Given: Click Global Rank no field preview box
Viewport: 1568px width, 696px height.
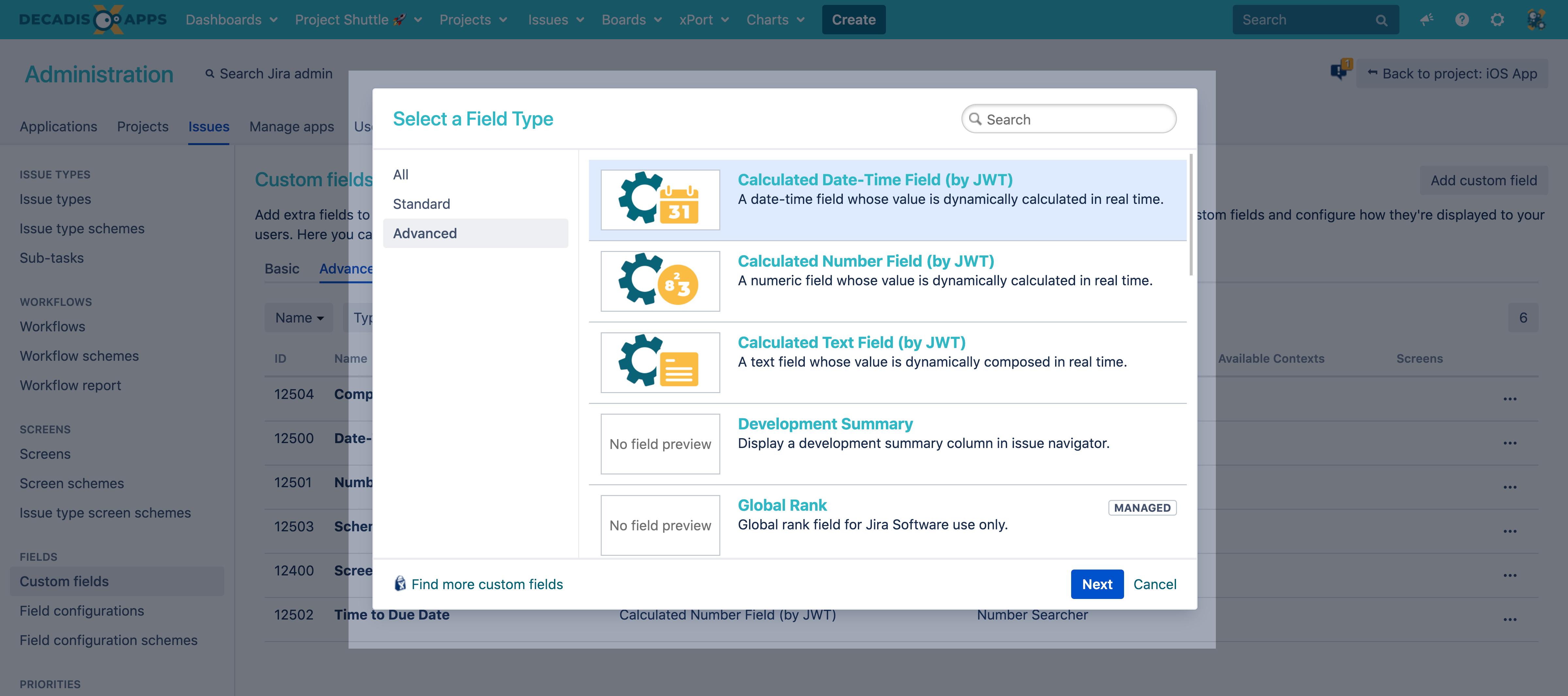Looking at the screenshot, I should click(x=660, y=525).
